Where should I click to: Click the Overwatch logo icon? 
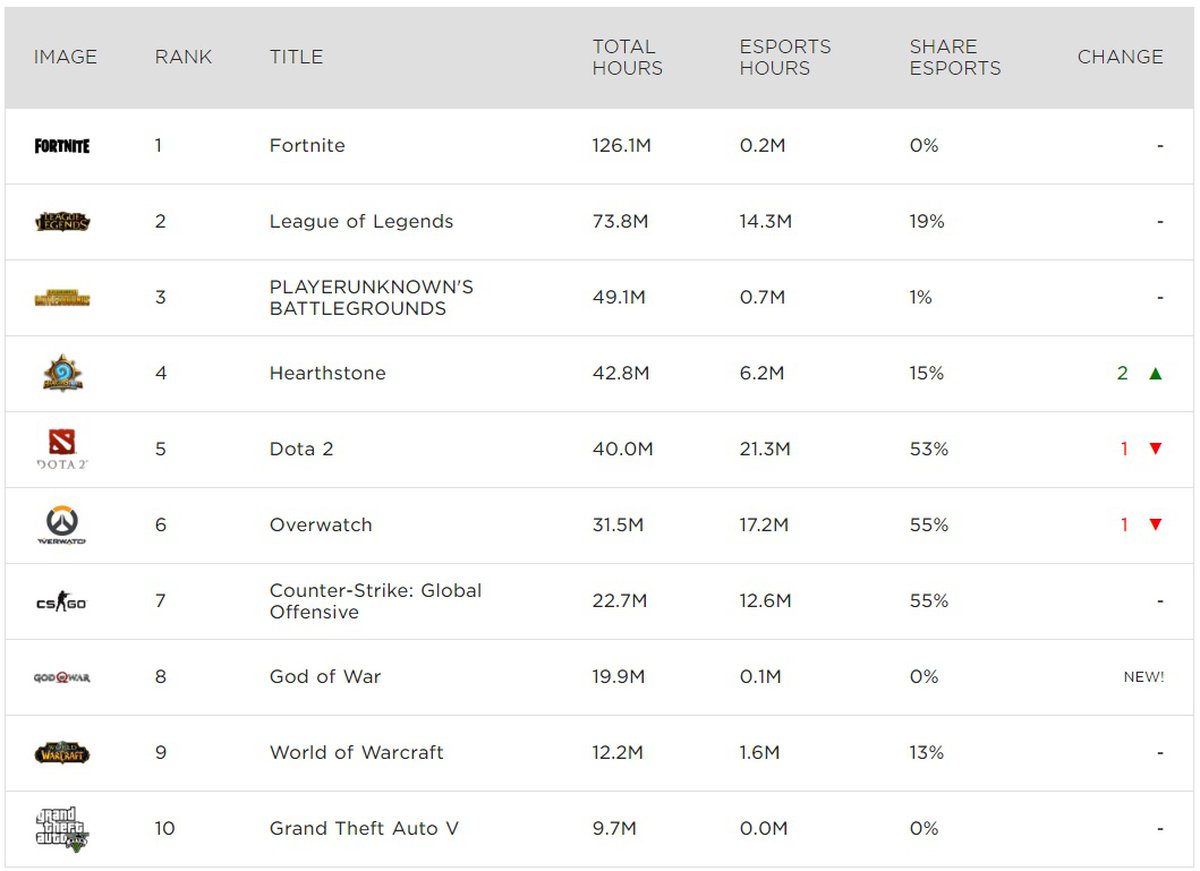coord(62,525)
